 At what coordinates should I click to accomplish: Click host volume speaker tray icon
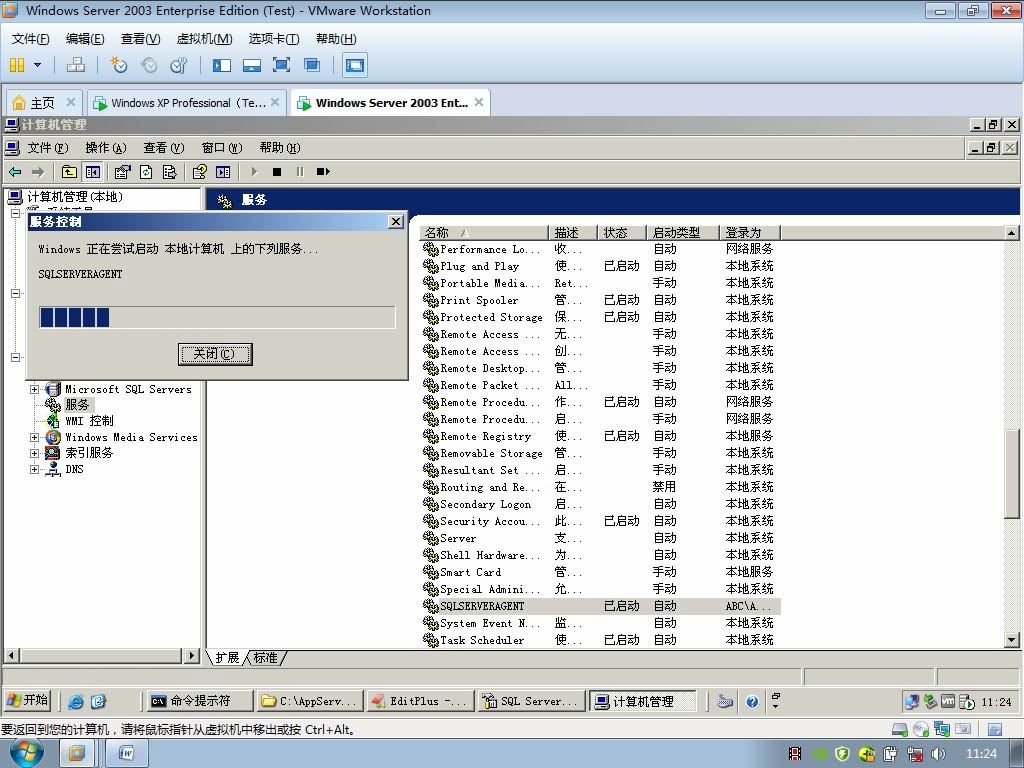938,754
